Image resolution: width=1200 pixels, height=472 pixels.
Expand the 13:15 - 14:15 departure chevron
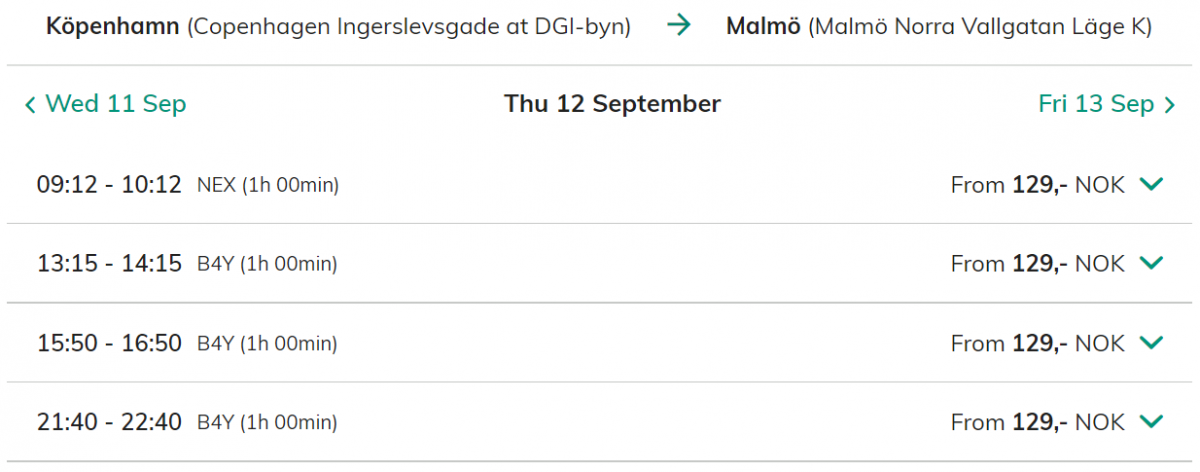[x=1152, y=263]
